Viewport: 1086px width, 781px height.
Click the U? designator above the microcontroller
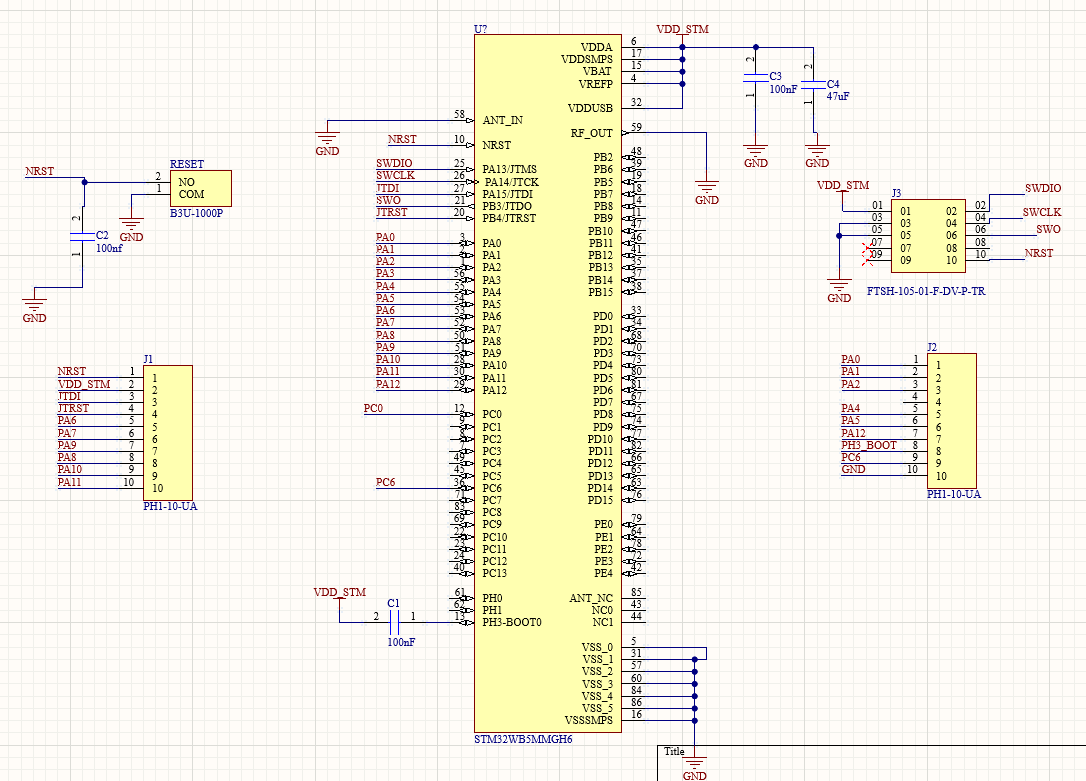pos(481,30)
